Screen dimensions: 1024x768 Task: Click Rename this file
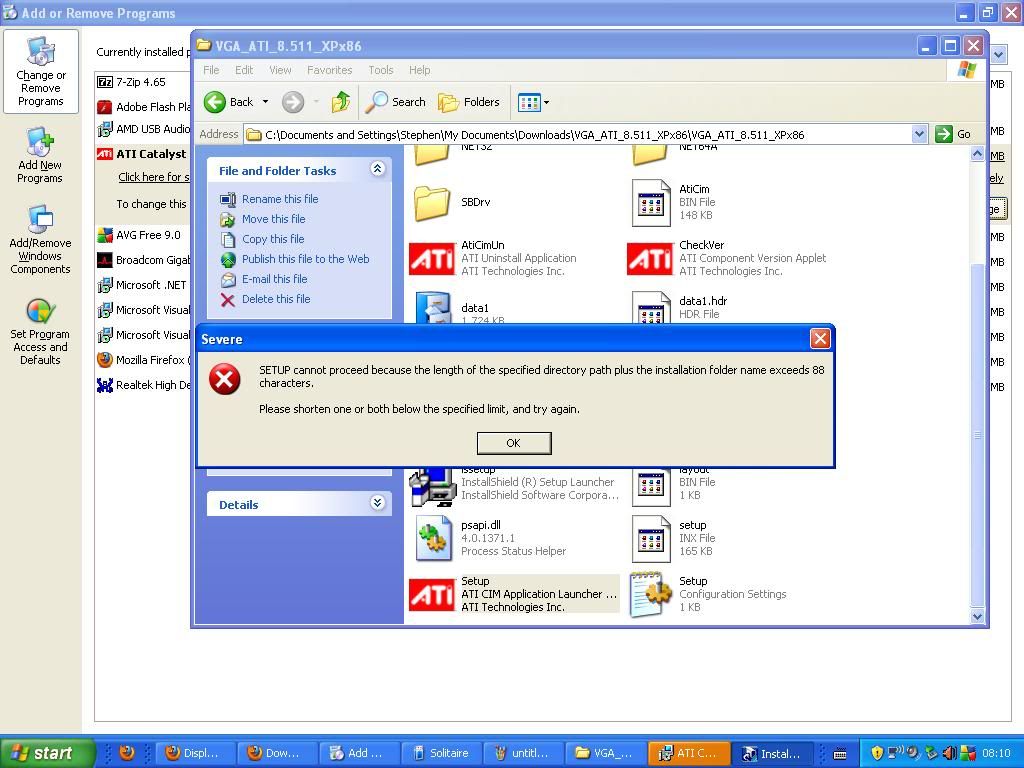point(280,199)
